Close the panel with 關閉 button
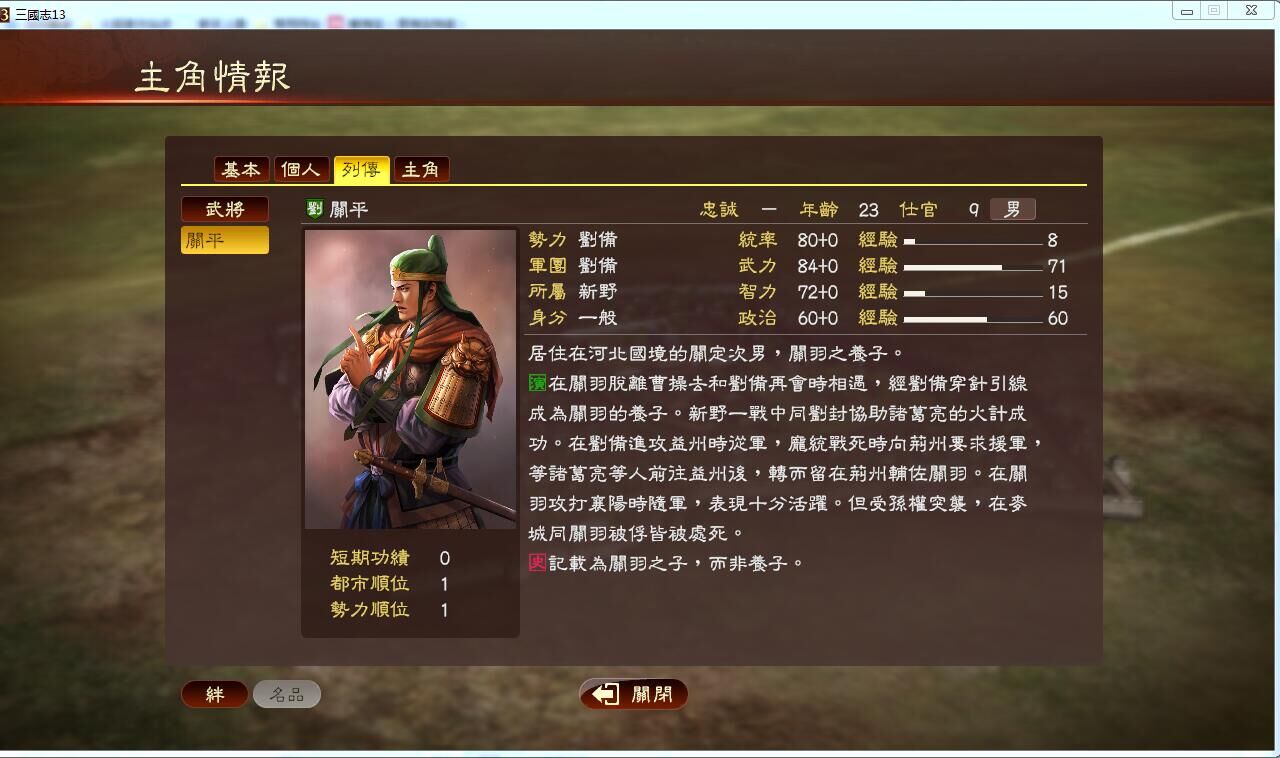The image size is (1280, 758). click(634, 694)
